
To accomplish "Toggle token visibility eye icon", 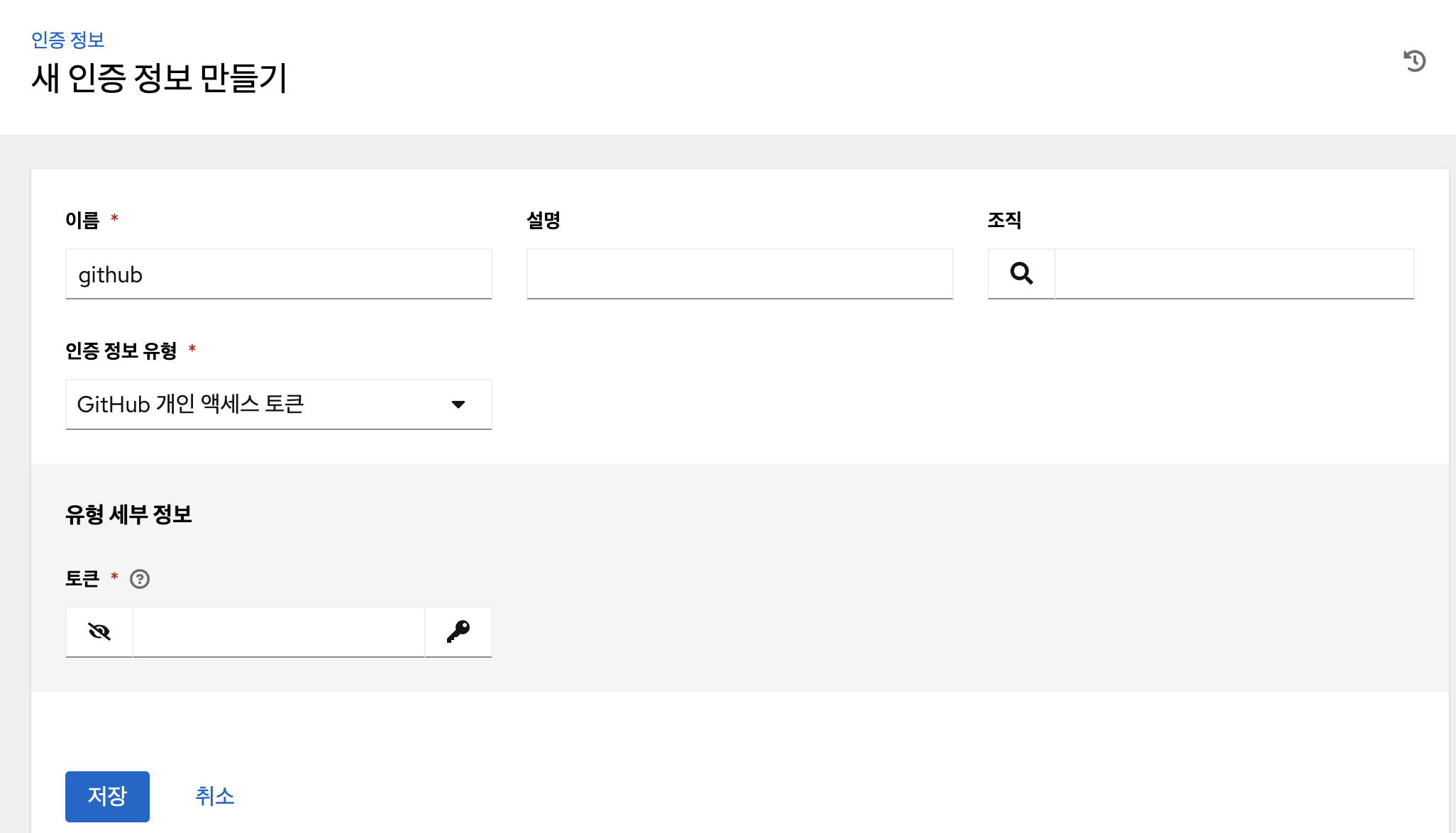I will tap(99, 631).
